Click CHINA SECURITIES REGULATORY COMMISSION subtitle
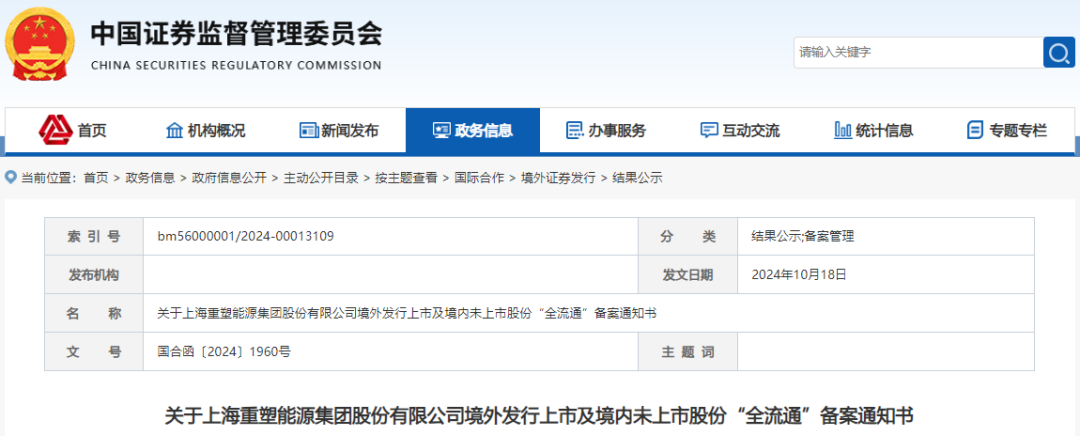The image size is (1080, 436). click(x=236, y=65)
